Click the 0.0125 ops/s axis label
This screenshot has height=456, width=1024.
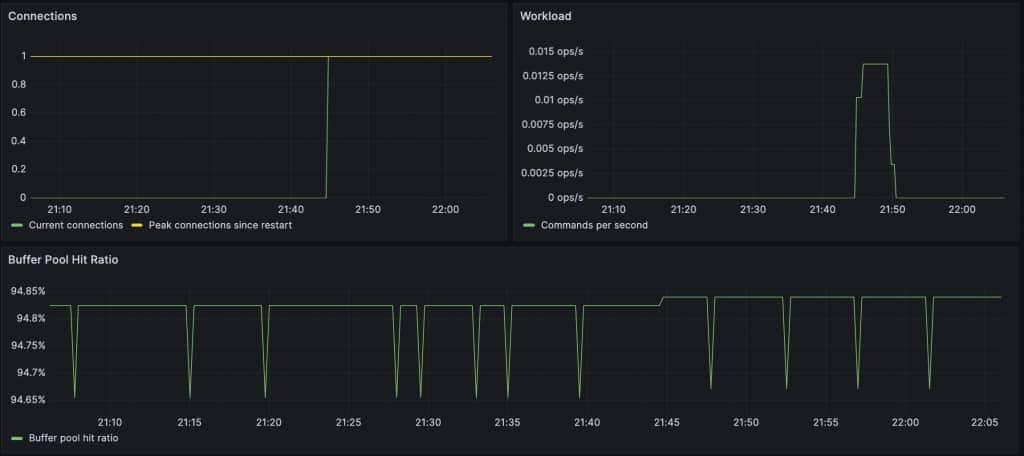(x=553, y=76)
